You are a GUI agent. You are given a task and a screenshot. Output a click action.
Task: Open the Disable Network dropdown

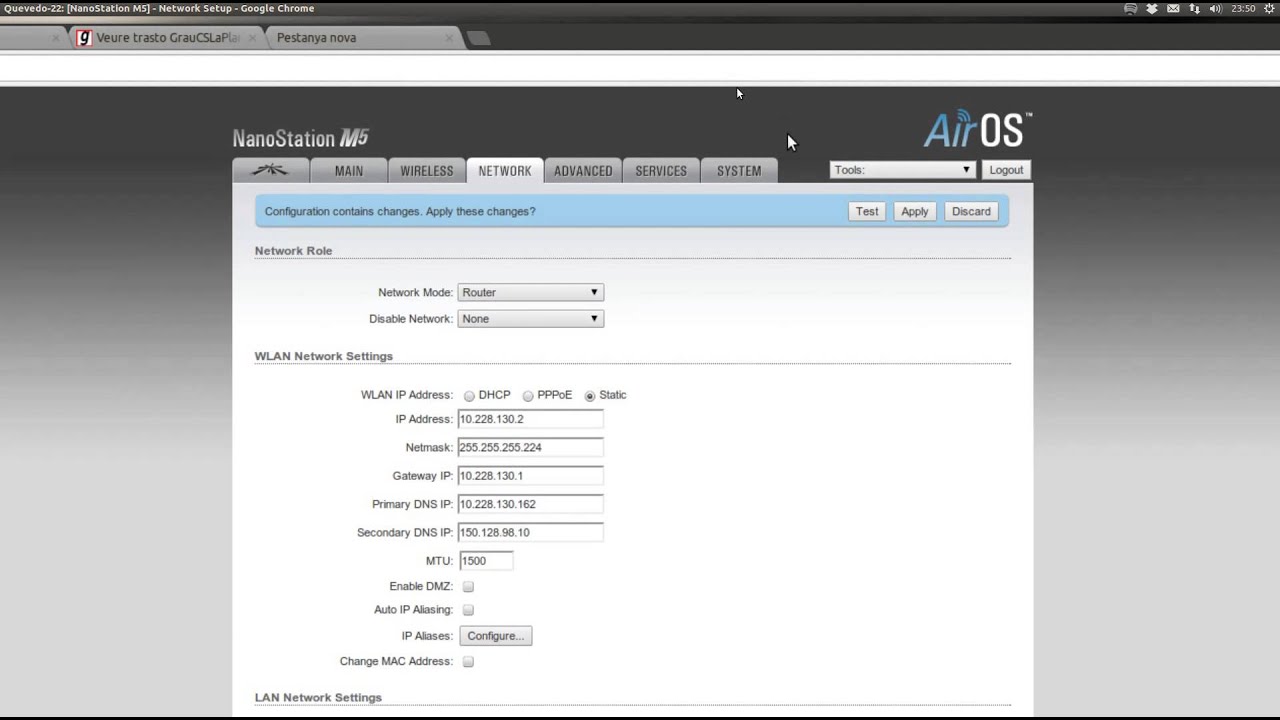tap(530, 319)
